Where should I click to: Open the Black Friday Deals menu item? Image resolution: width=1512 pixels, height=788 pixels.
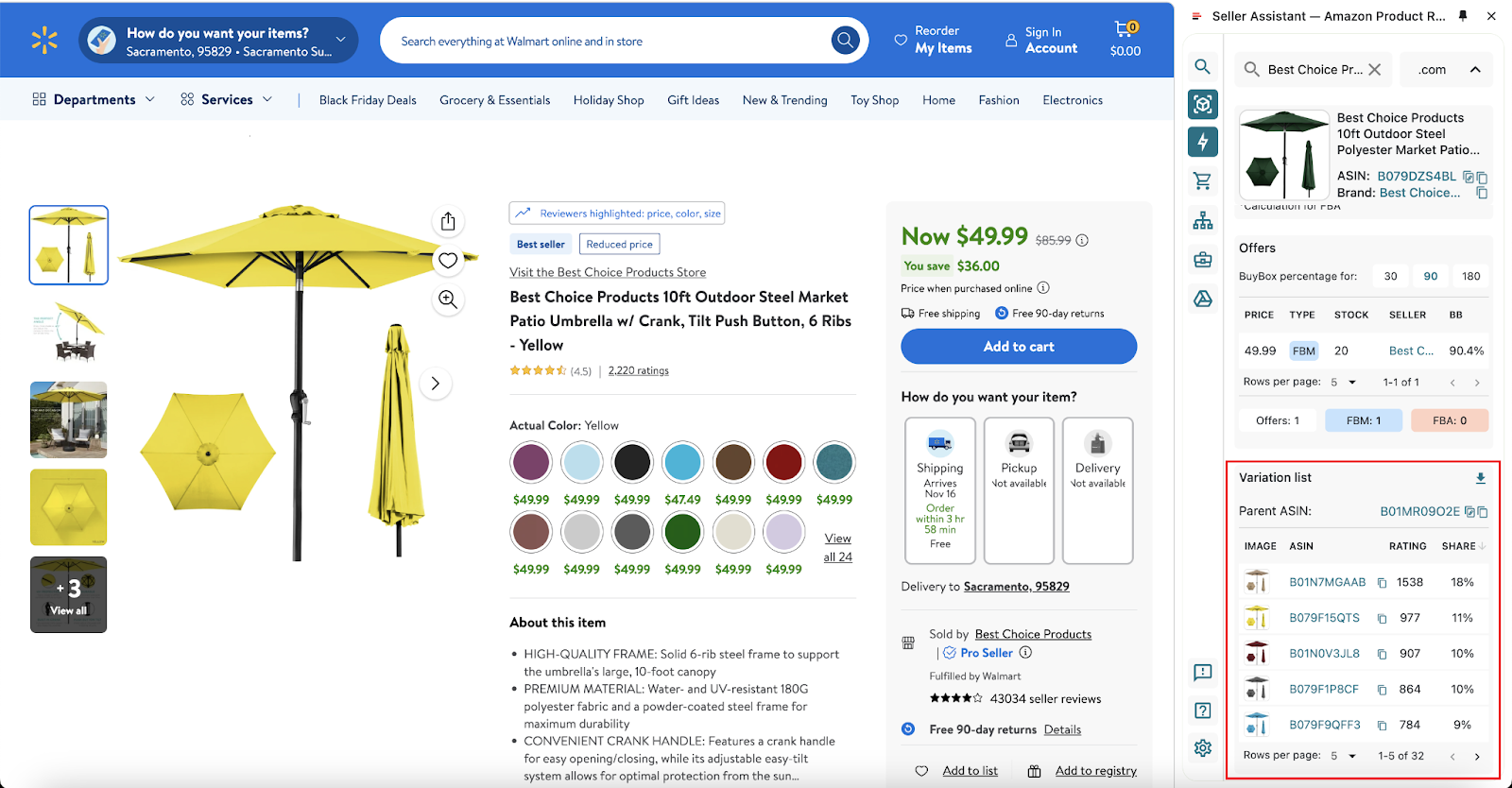[x=367, y=99]
